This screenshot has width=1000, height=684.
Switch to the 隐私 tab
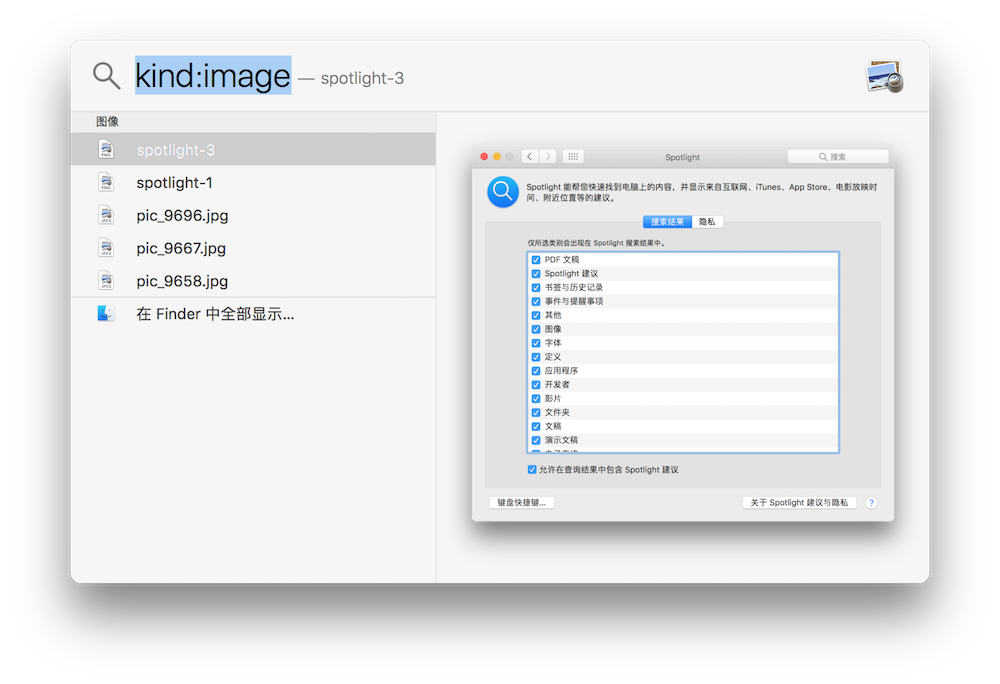pos(707,221)
